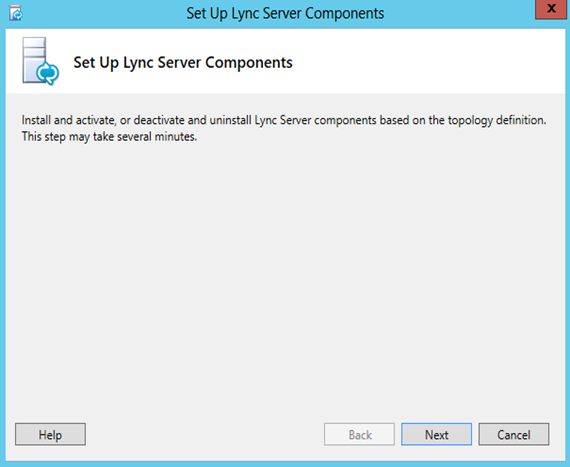Select the bold heading Set Up Lync Server Components
This screenshot has width=570, height=467.
[183, 63]
